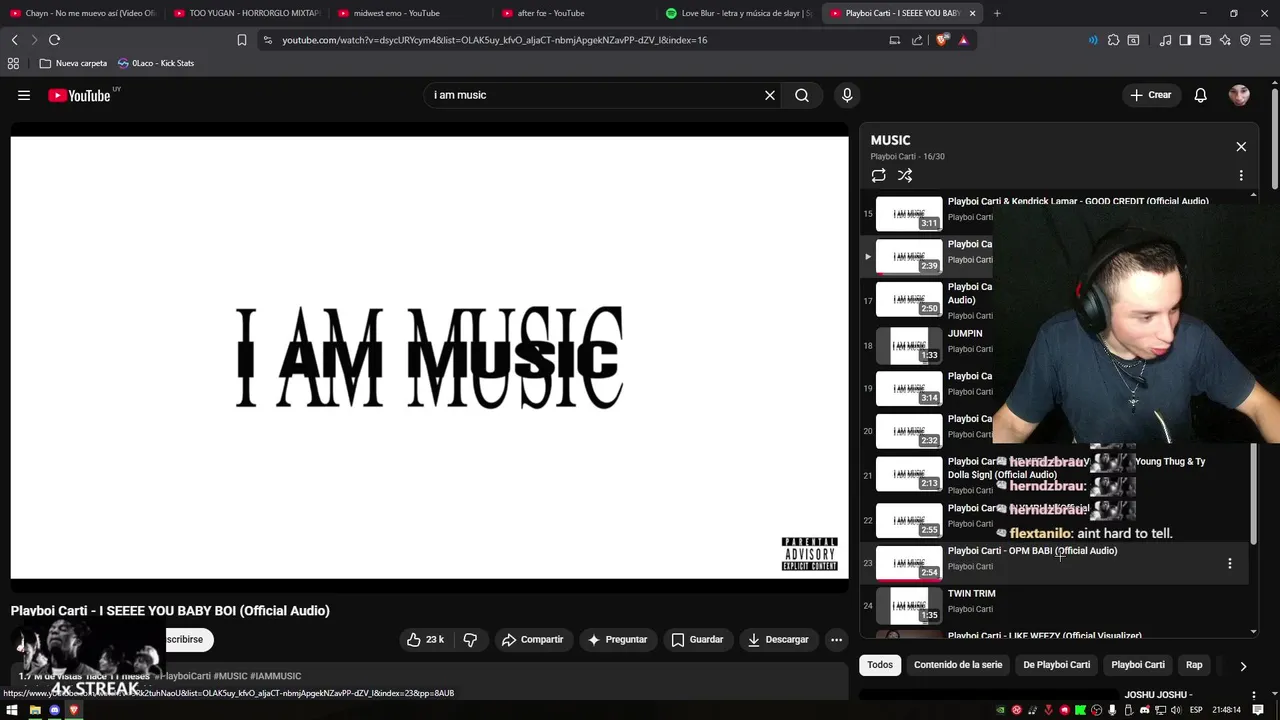Bookmark this page

pyautogui.click(x=242, y=40)
